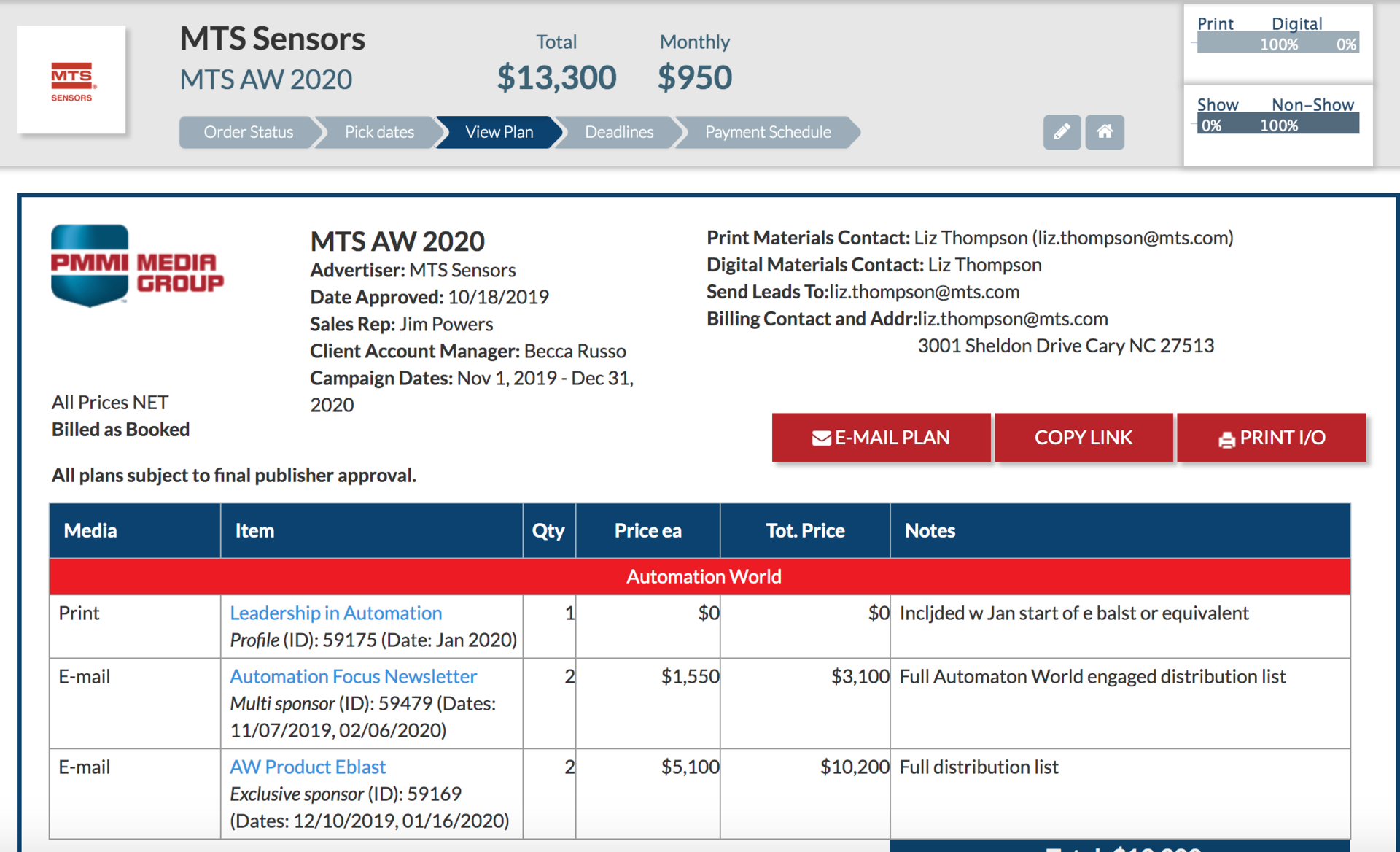Image resolution: width=1400 pixels, height=852 pixels.
Task: Click the Show/Non-Show percentage bar
Action: [x=1277, y=125]
